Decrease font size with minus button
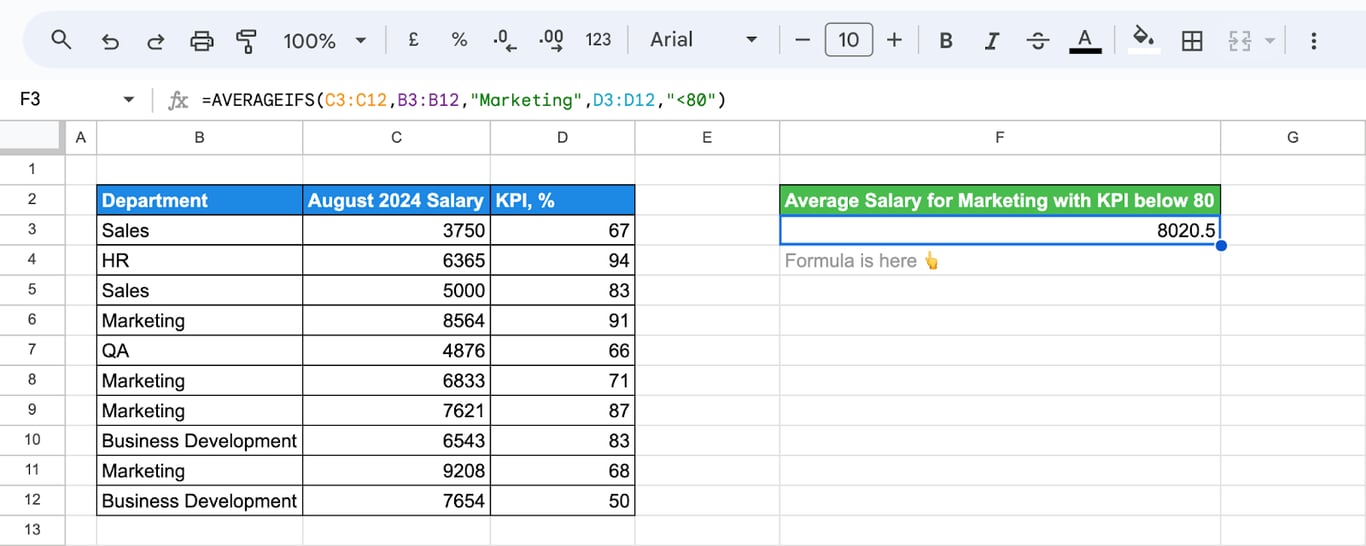 tap(802, 40)
